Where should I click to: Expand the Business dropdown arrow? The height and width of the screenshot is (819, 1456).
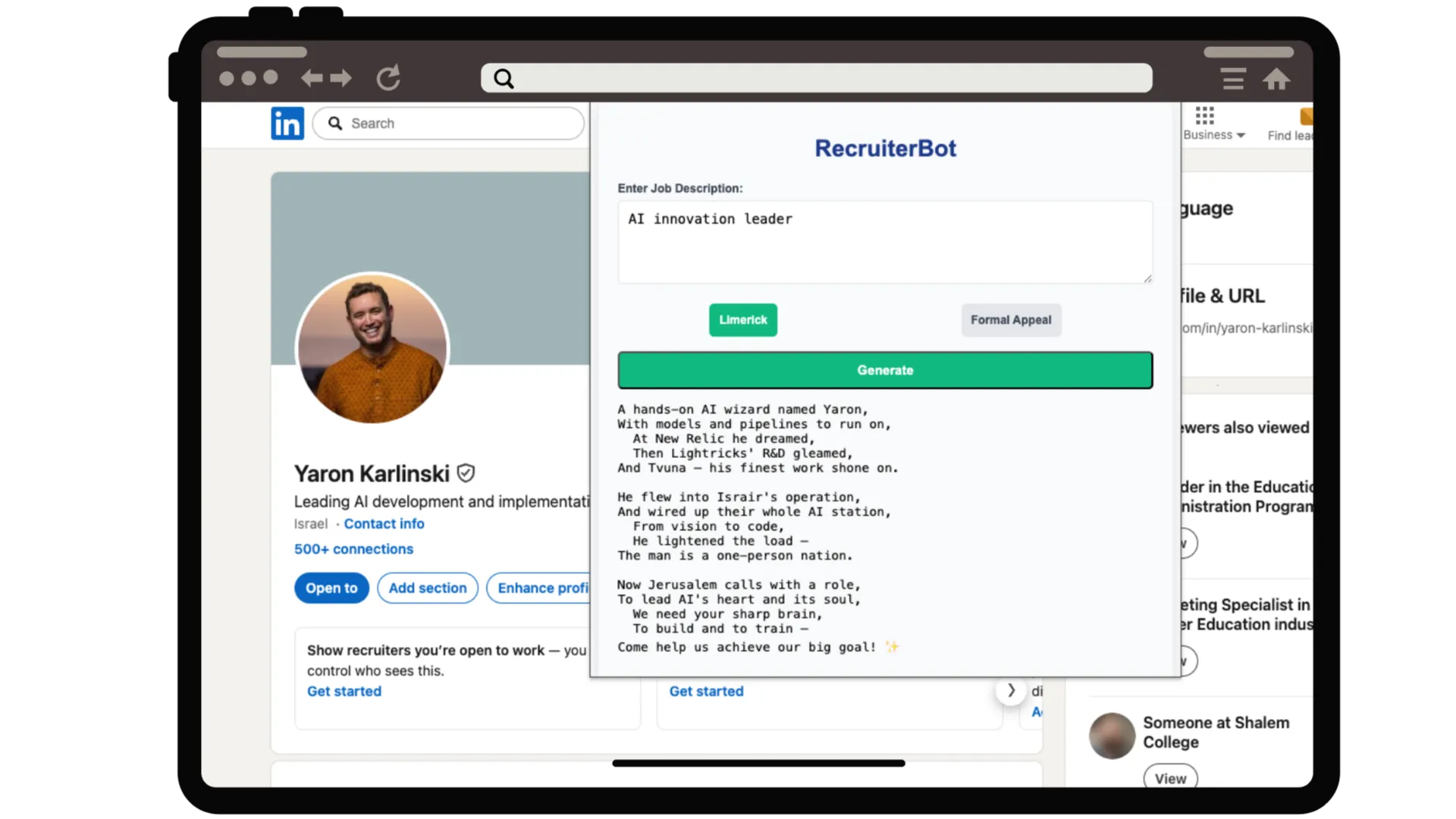pos(1241,136)
